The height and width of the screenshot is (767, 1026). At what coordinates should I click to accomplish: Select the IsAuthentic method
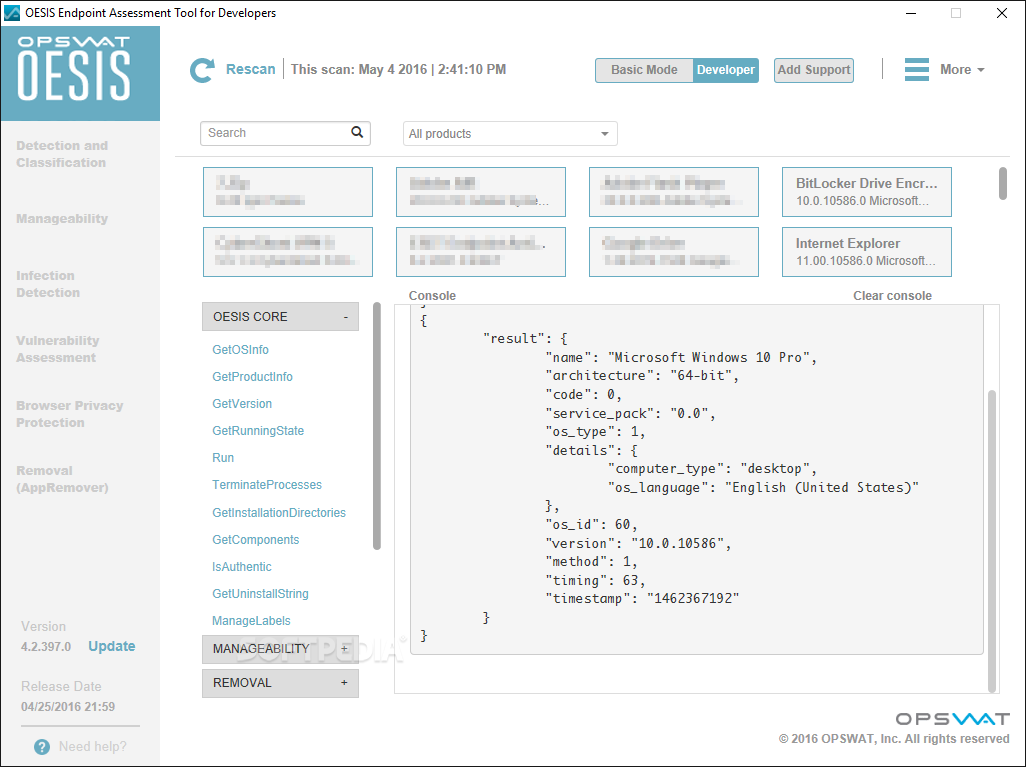pyautogui.click(x=241, y=567)
